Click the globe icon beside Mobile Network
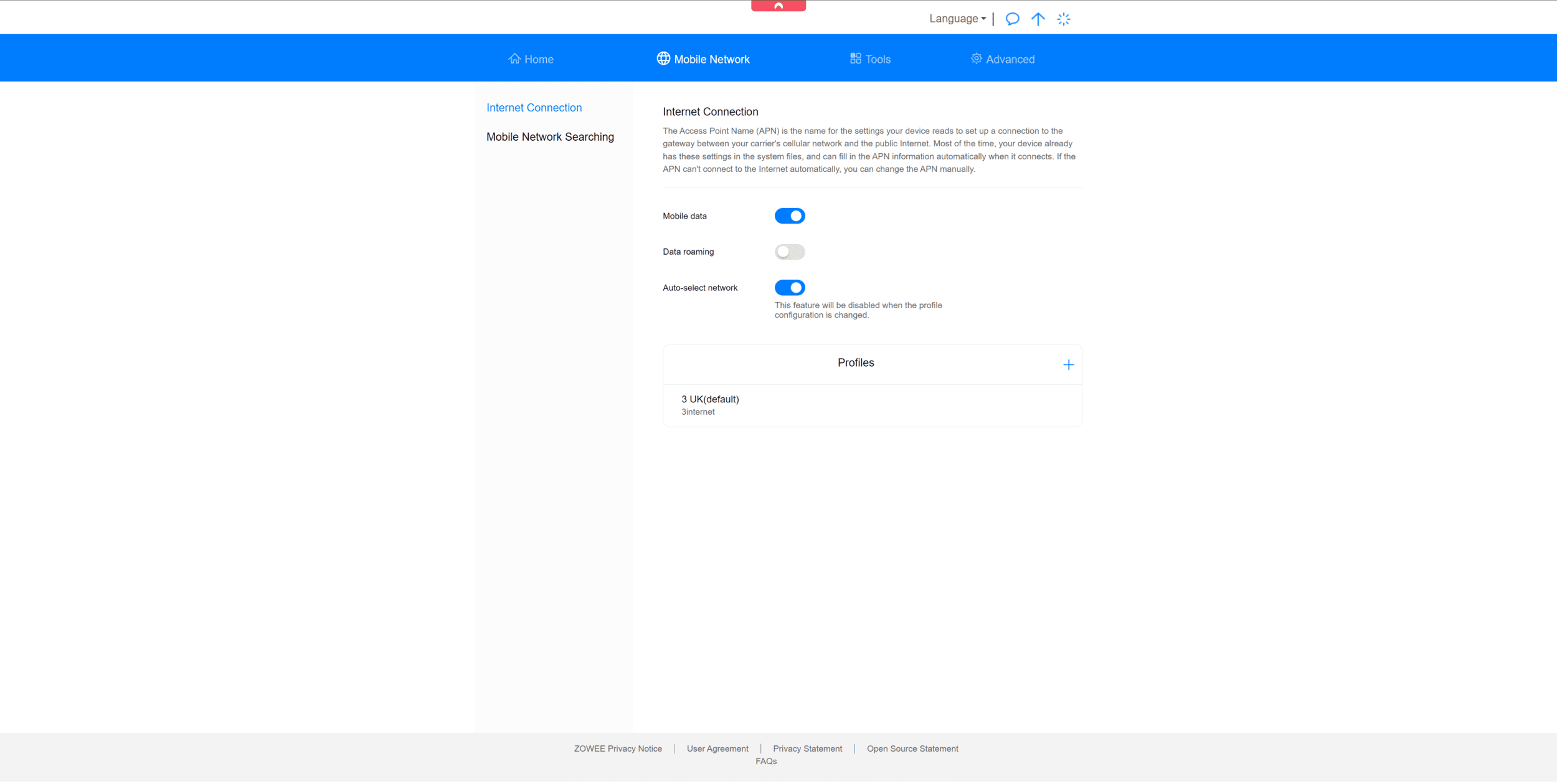 point(663,59)
